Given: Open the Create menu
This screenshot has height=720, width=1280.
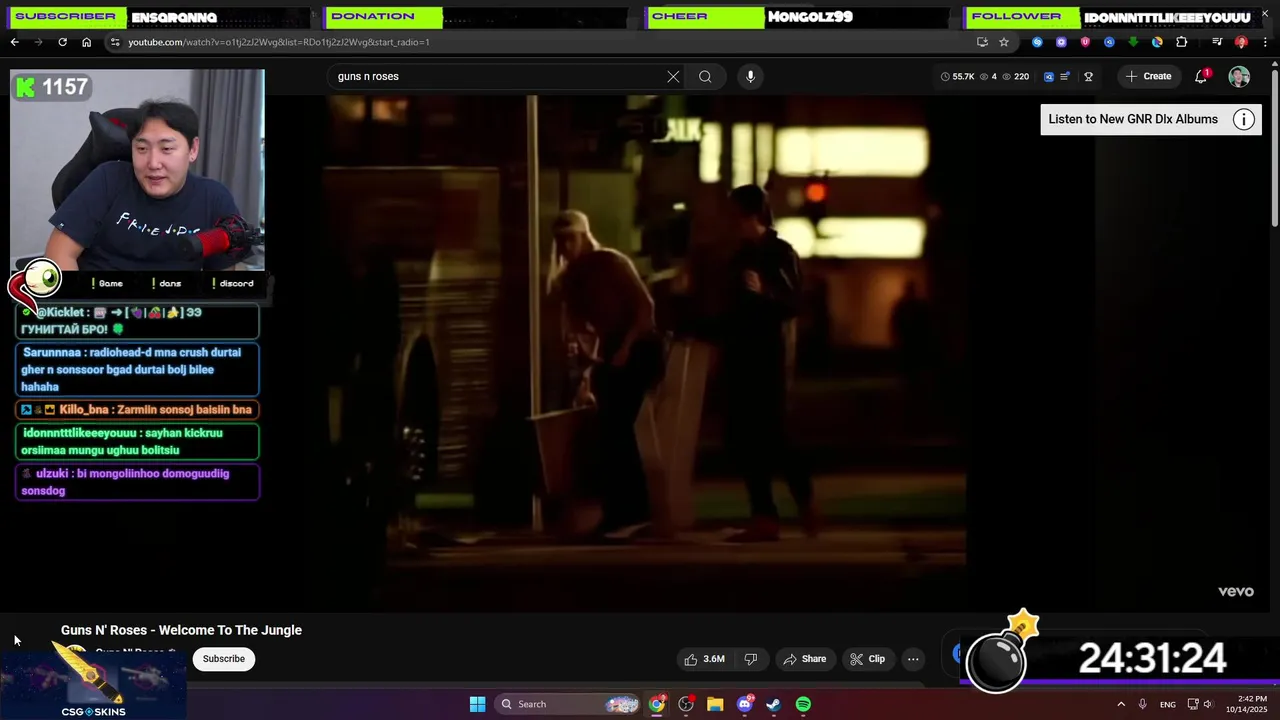Looking at the screenshot, I should (1148, 76).
